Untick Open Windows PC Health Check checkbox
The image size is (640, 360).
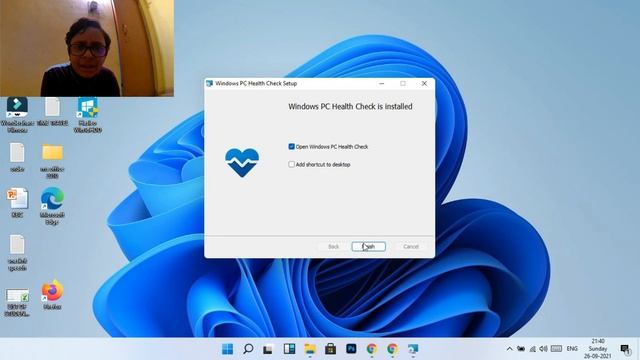pyautogui.click(x=291, y=147)
